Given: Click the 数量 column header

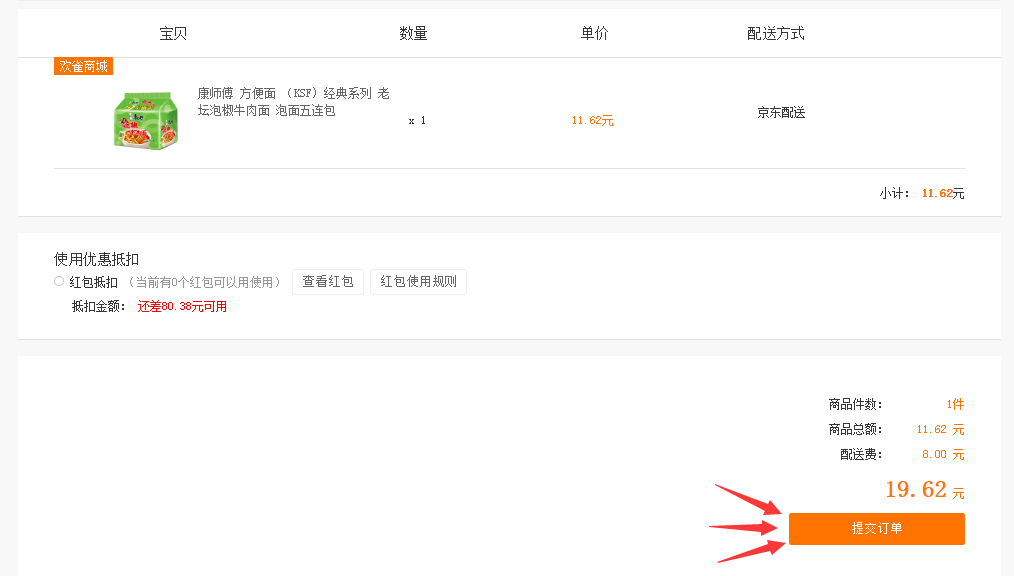Looking at the screenshot, I should coord(413,34).
